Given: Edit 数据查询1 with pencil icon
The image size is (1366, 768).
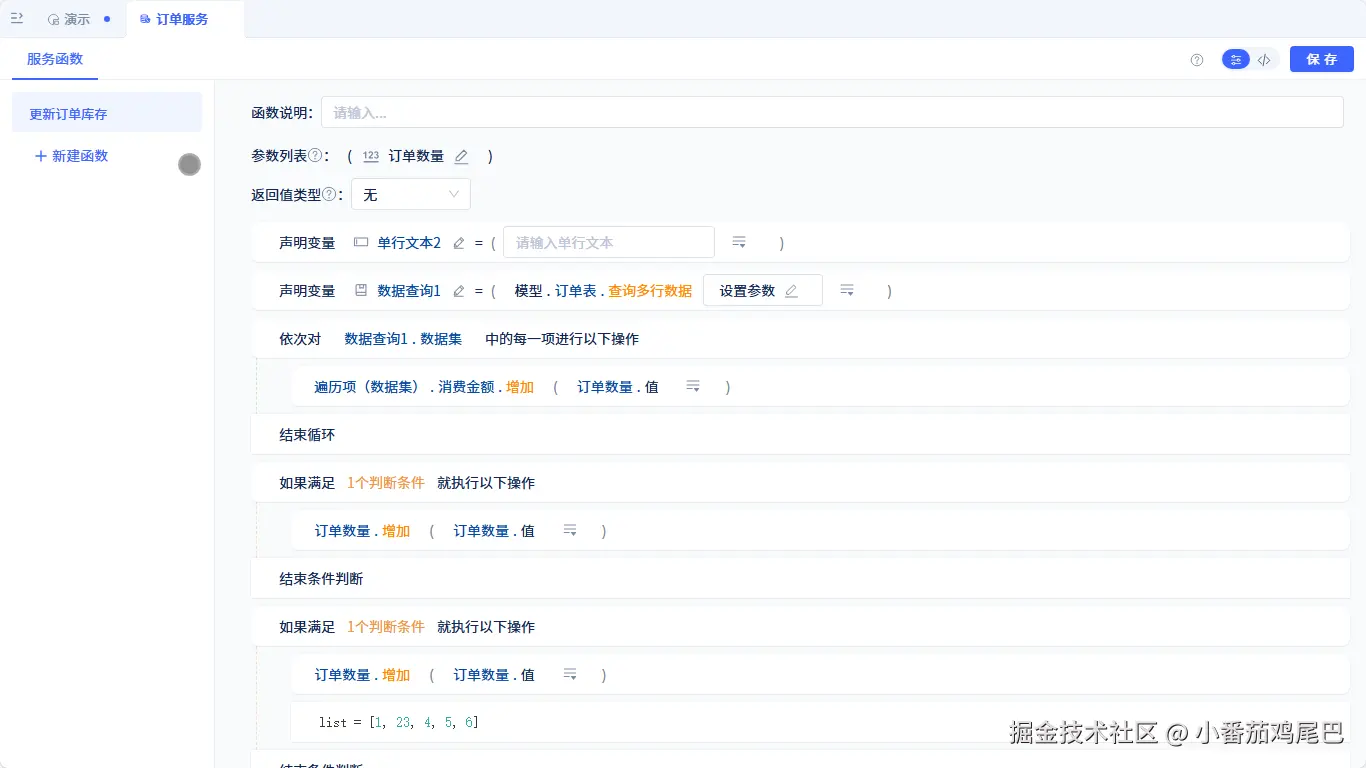Looking at the screenshot, I should coord(459,290).
